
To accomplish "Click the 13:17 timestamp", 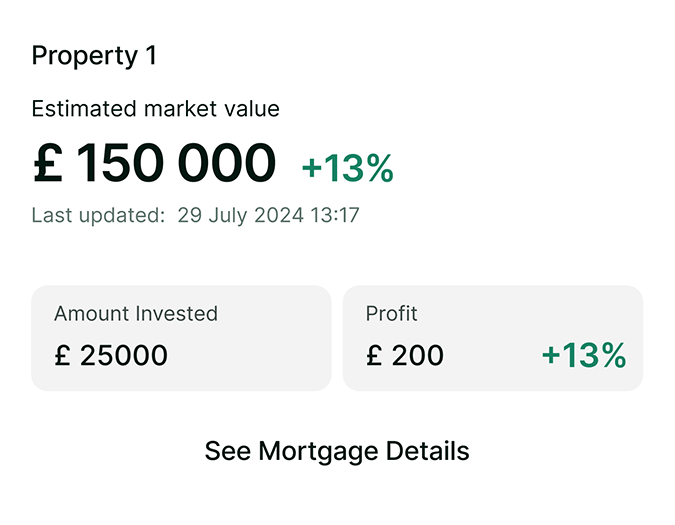I will pos(338,215).
